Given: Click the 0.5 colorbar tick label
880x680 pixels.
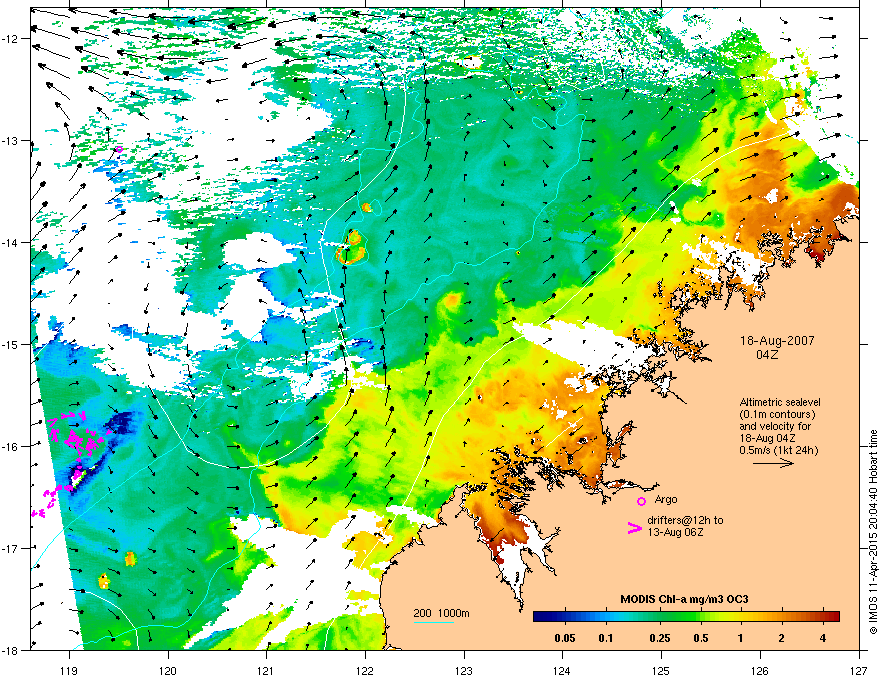Looking at the screenshot, I should [701, 638].
